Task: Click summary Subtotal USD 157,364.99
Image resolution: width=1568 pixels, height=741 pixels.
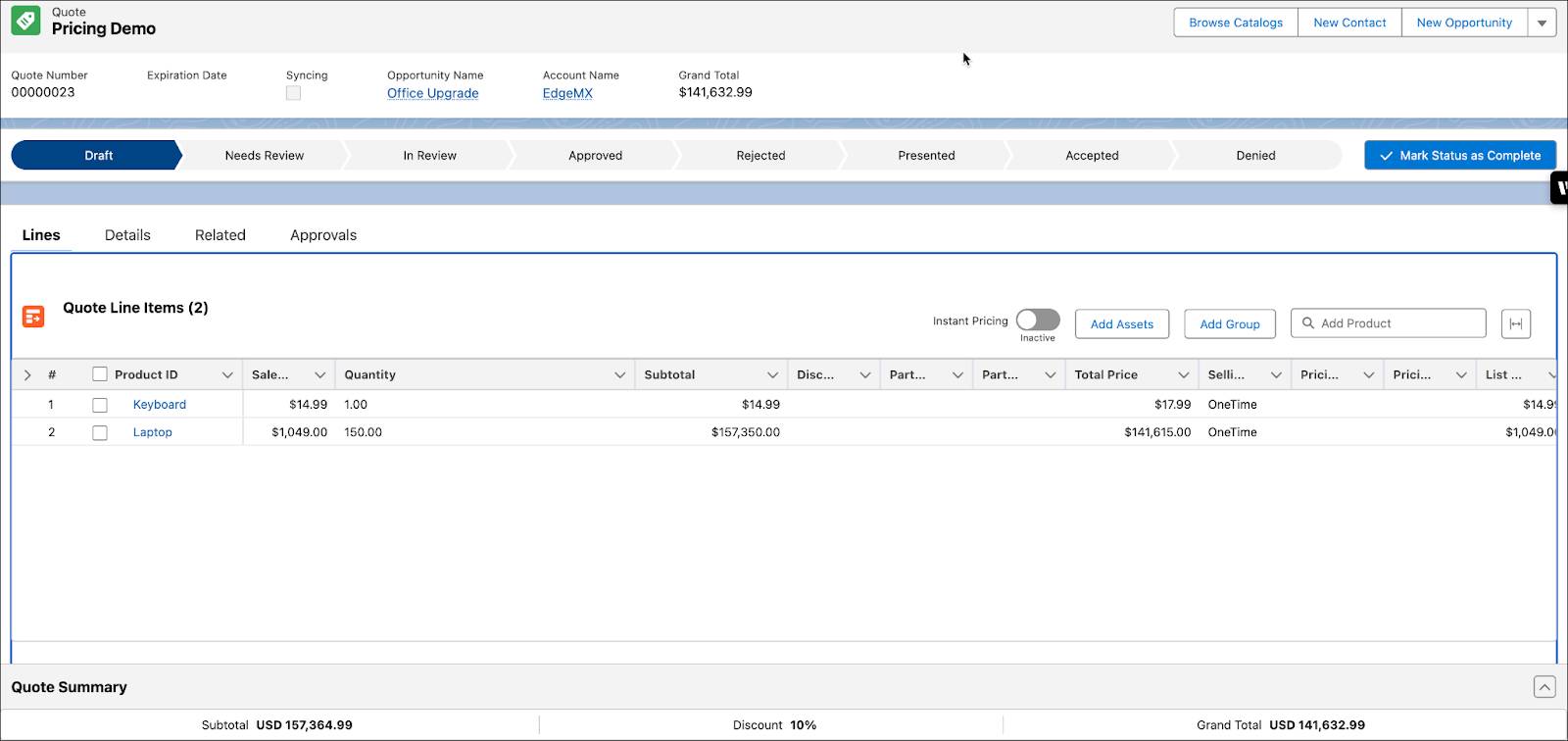Action: point(304,725)
